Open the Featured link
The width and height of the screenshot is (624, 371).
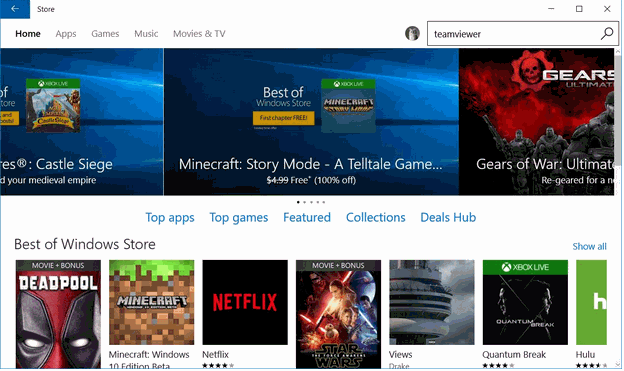(x=307, y=217)
